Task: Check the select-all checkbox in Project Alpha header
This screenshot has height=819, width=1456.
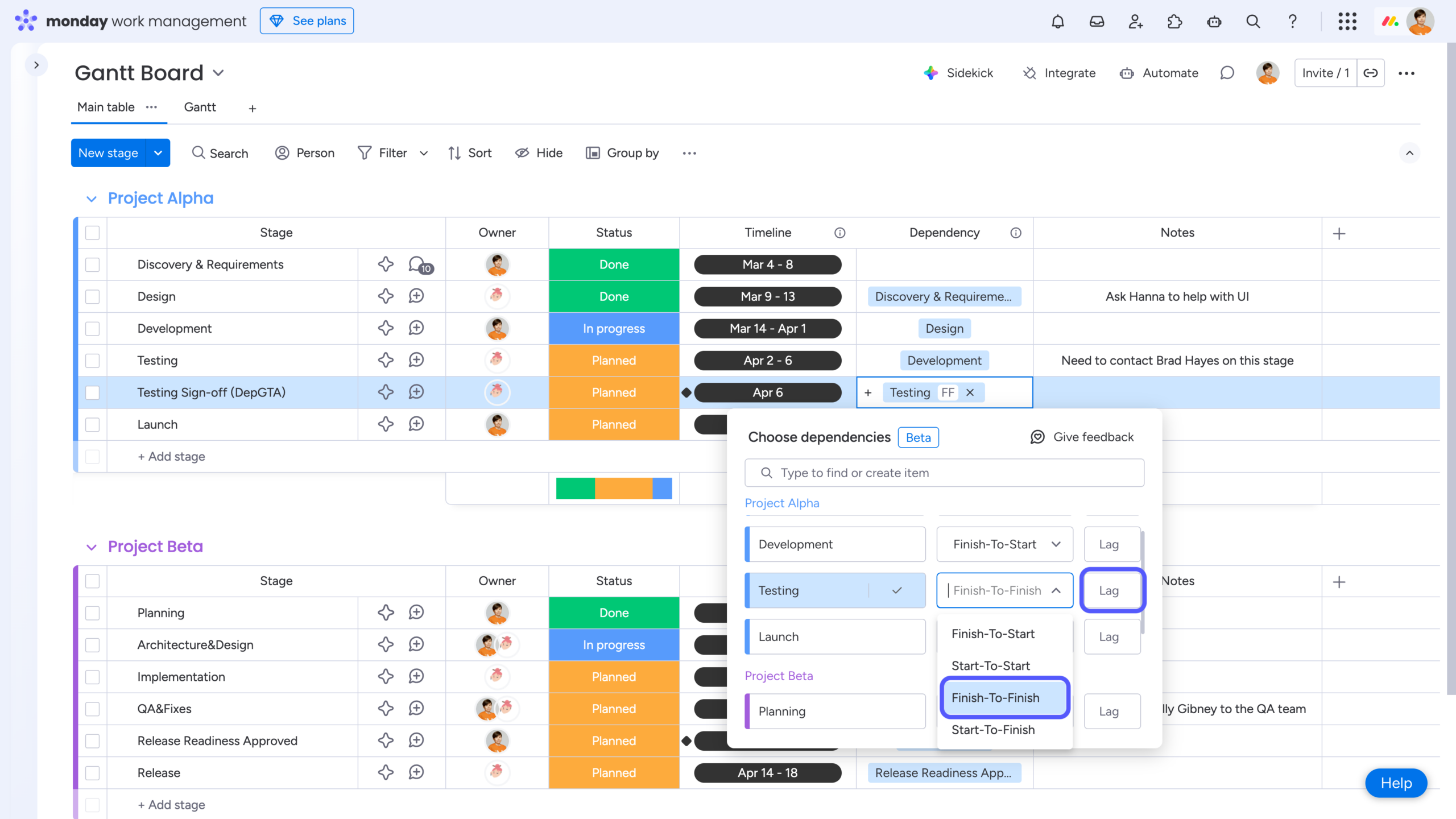Action: coord(92,233)
